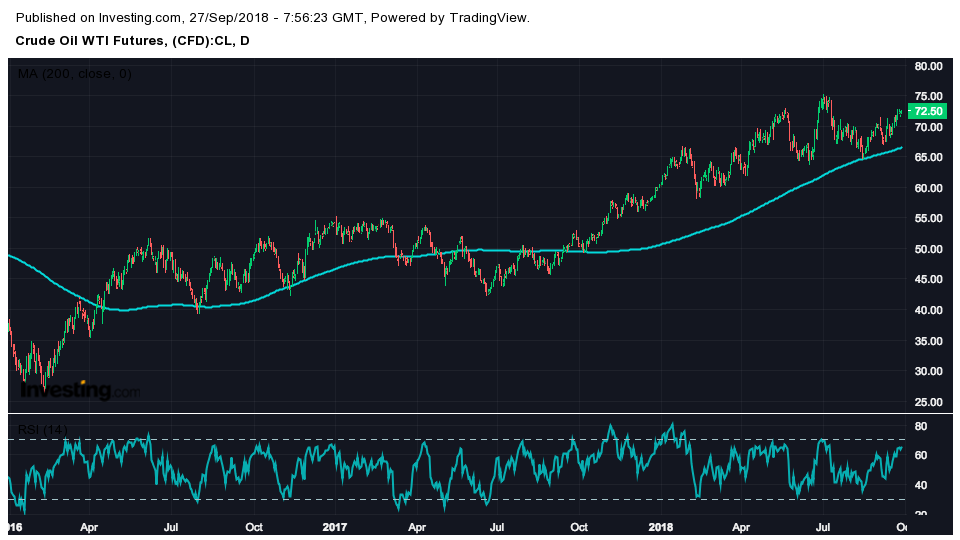The width and height of the screenshot is (960, 540).
Task: Click the green 72.50 current price tag
Action: click(928, 111)
